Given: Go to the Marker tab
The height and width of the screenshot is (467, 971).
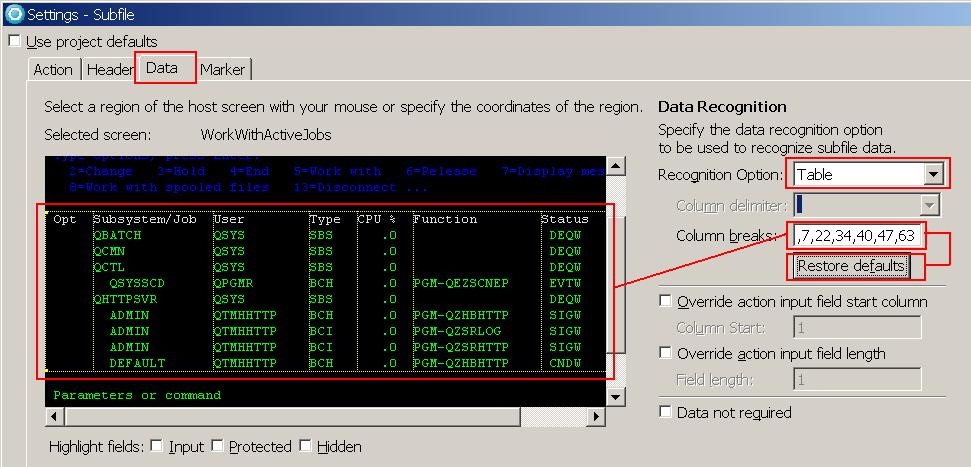Looking at the screenshot, I should tap(223, 69).
